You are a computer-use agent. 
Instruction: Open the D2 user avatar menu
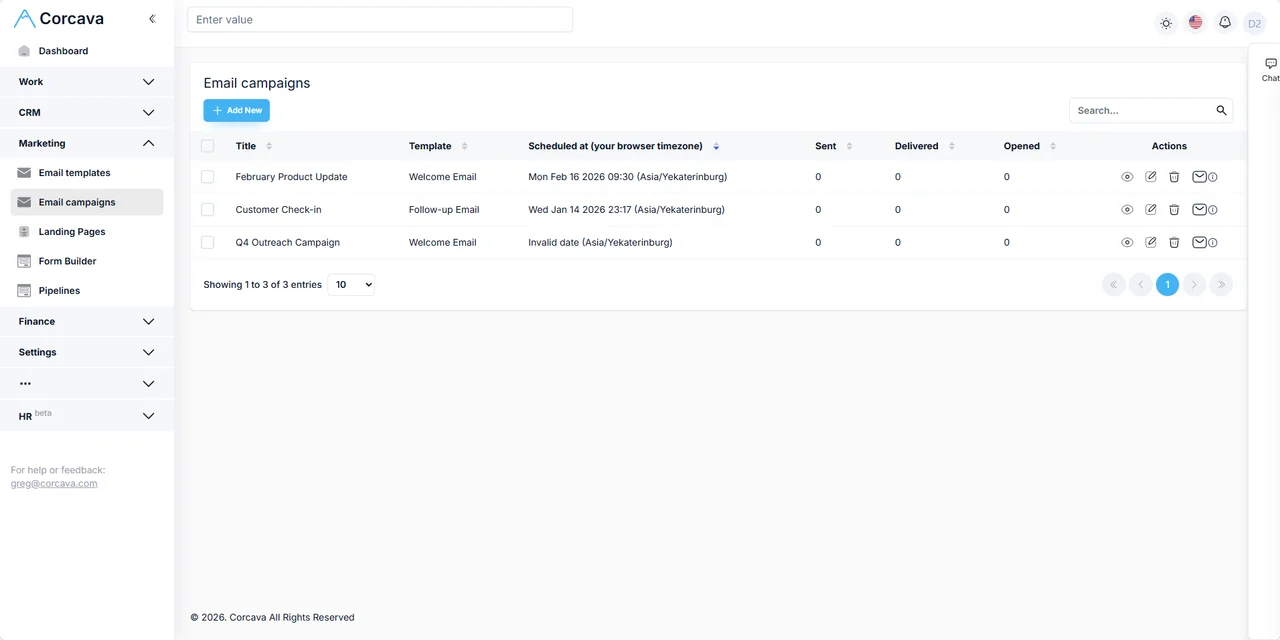(1254, 23)
